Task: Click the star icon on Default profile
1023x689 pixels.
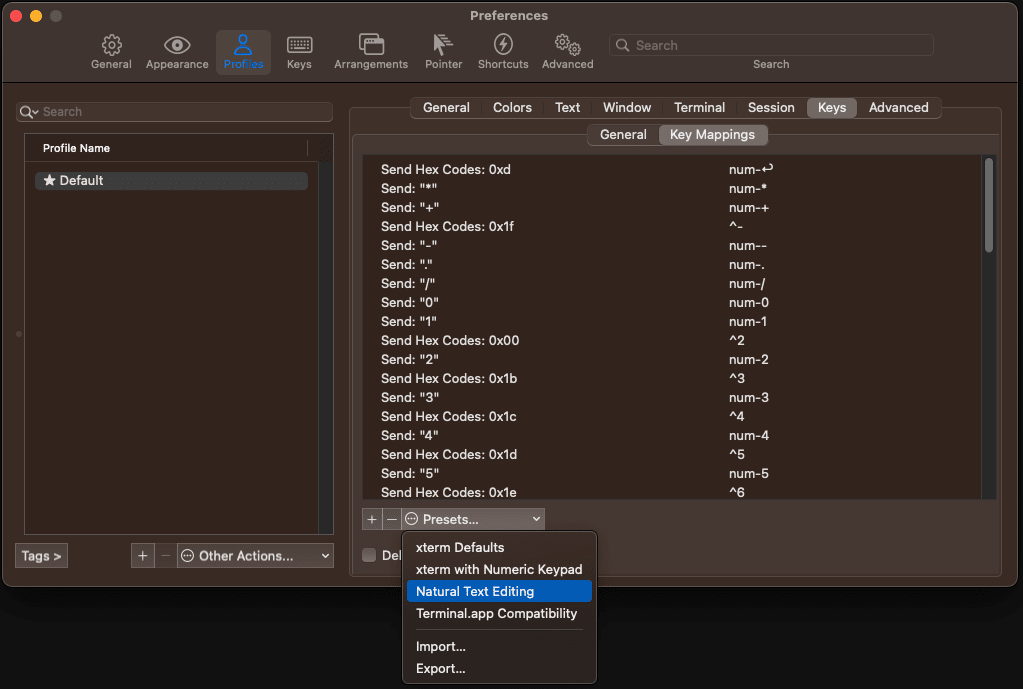Action: (49, 180)
